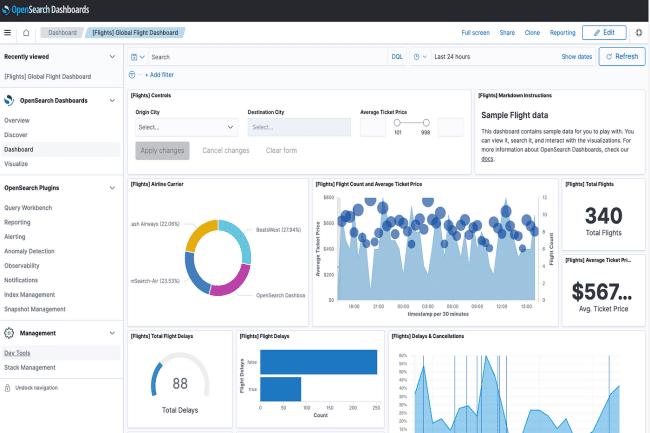Open Observability plugin
Image resolution: width=650 pixels, height=433 pixels.
point(22,266)
